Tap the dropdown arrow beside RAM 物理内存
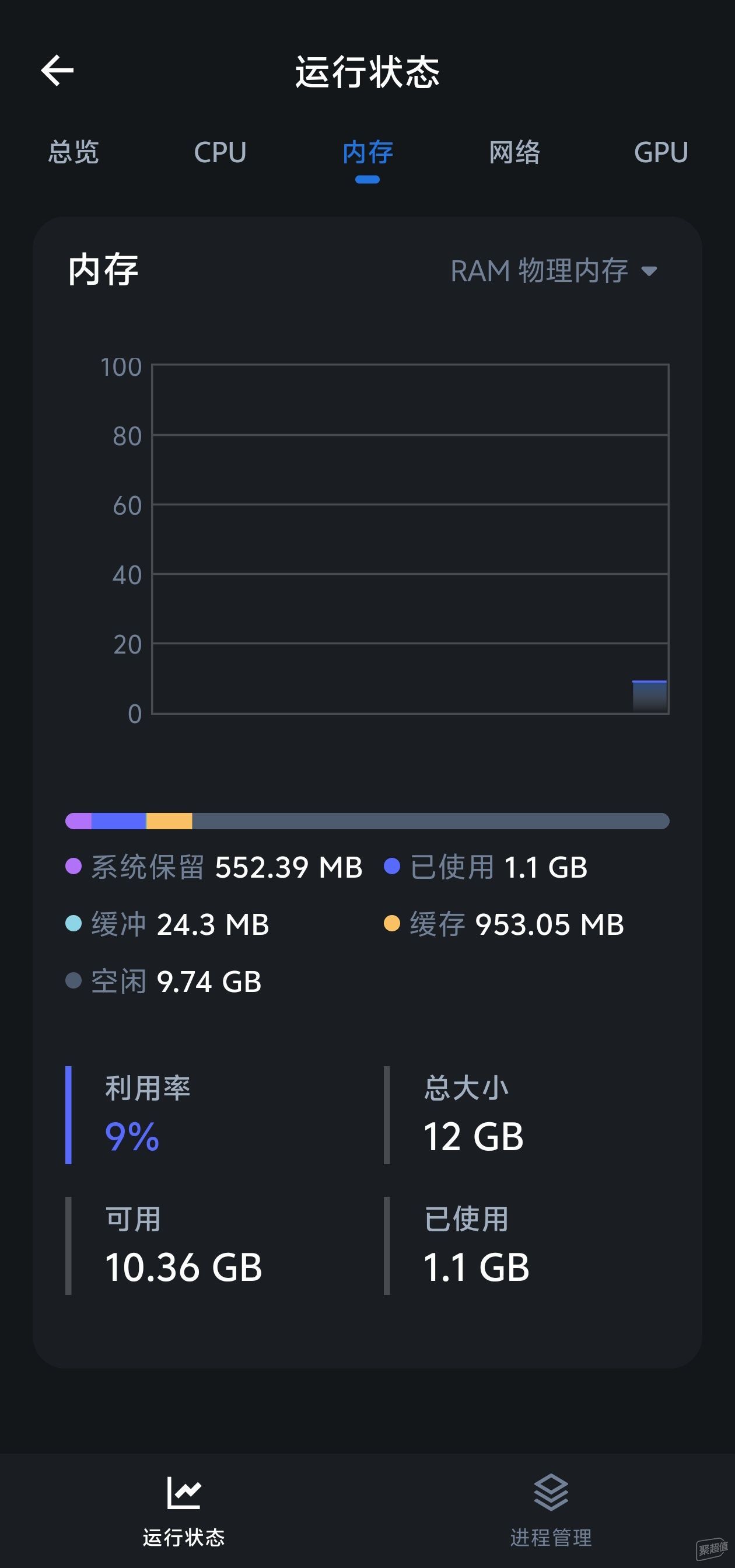735x1568 pixels. 649,271
